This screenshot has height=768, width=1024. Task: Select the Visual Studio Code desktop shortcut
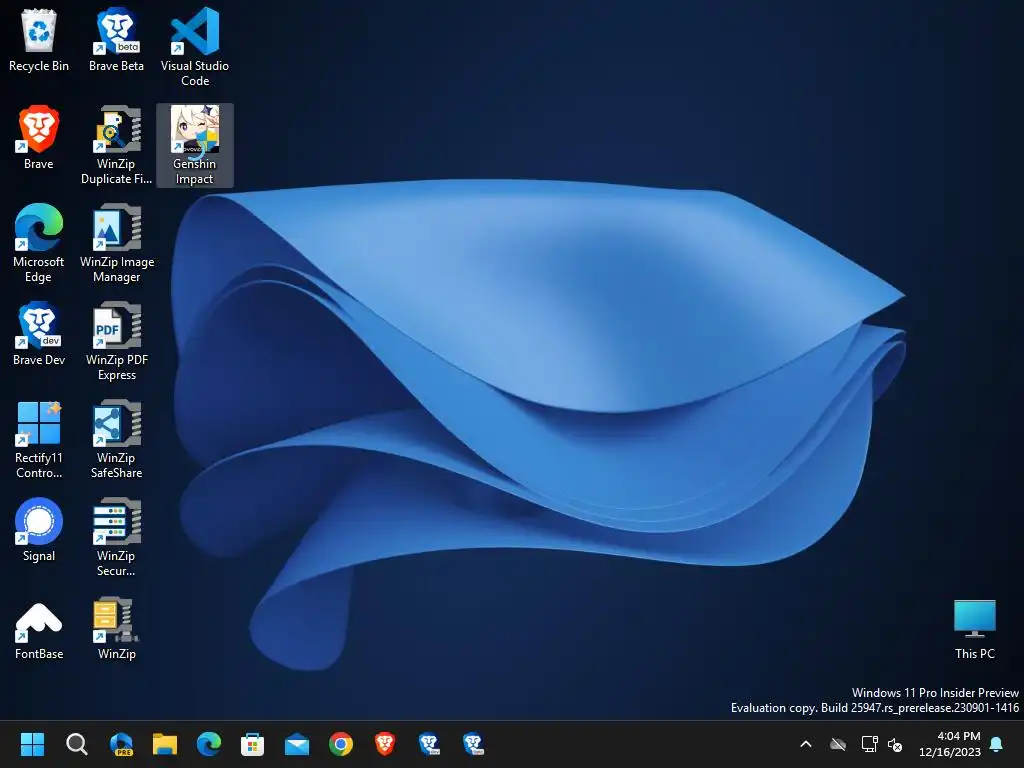[195, 48]
